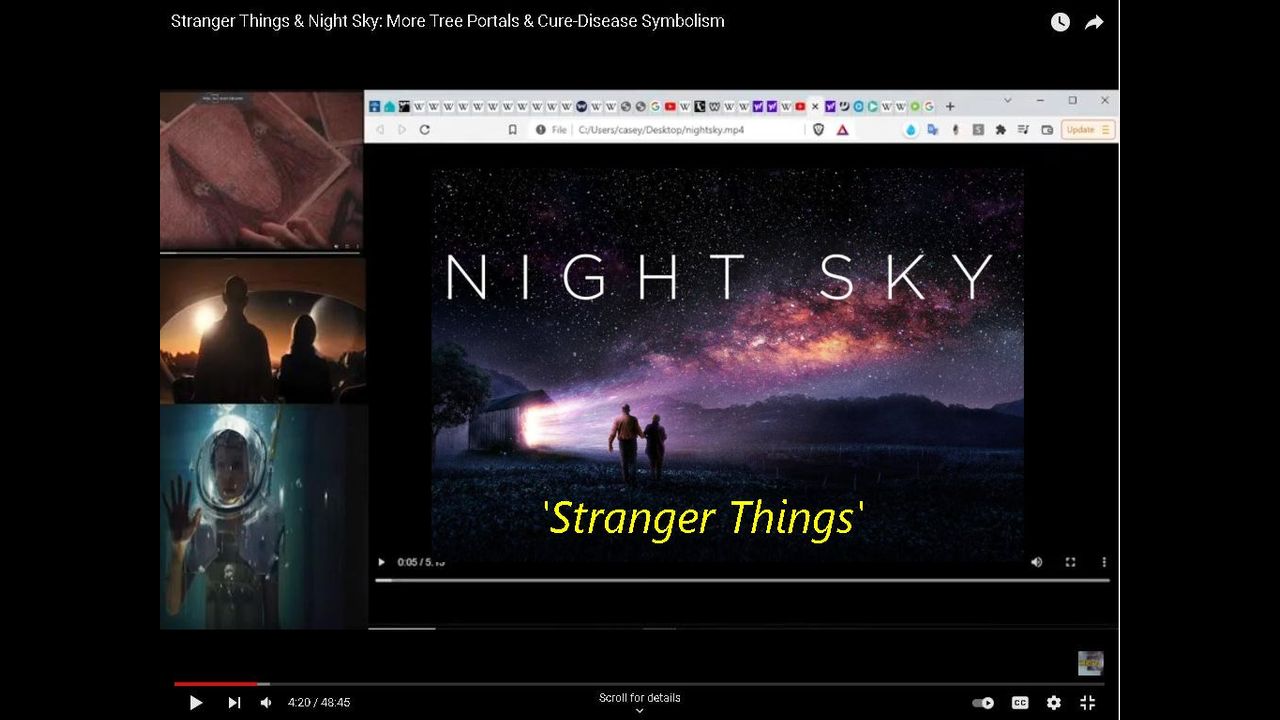Click the channel watermark thumbnail

click(1090, 663)
